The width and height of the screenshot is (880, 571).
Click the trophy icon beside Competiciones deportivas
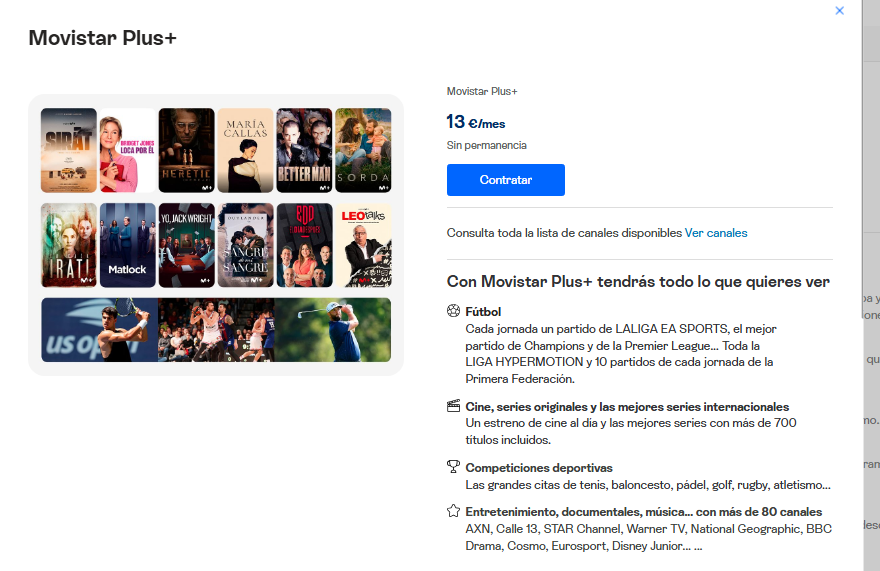coord(453,467)
